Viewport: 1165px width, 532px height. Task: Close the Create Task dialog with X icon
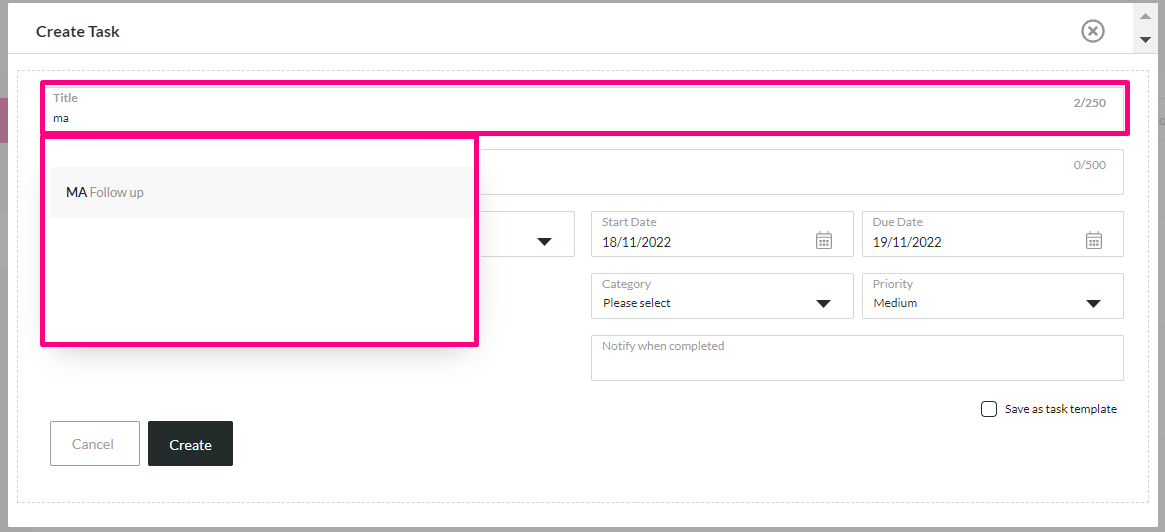point(1092,31)
